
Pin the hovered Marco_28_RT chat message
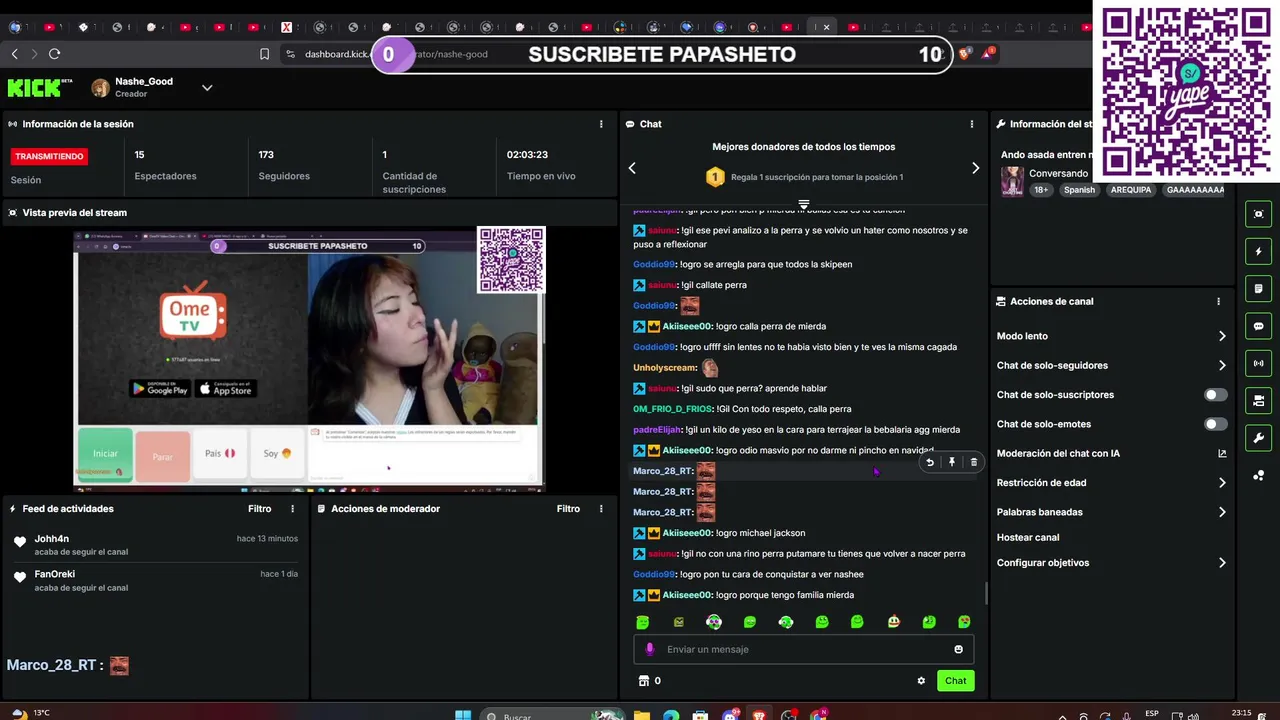[x=952, y=462]
